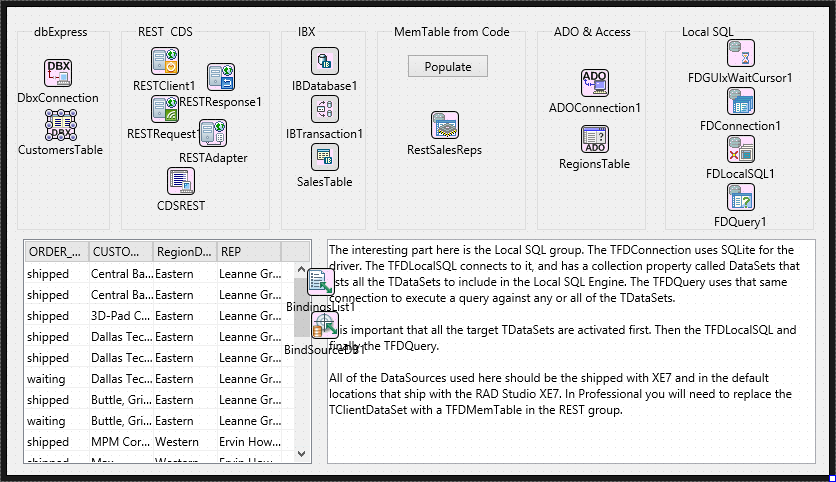Image resolution: width=836 pixels, height=482 pixels.
Task: Select the REST CDS group label
Action: pos(165,32)
